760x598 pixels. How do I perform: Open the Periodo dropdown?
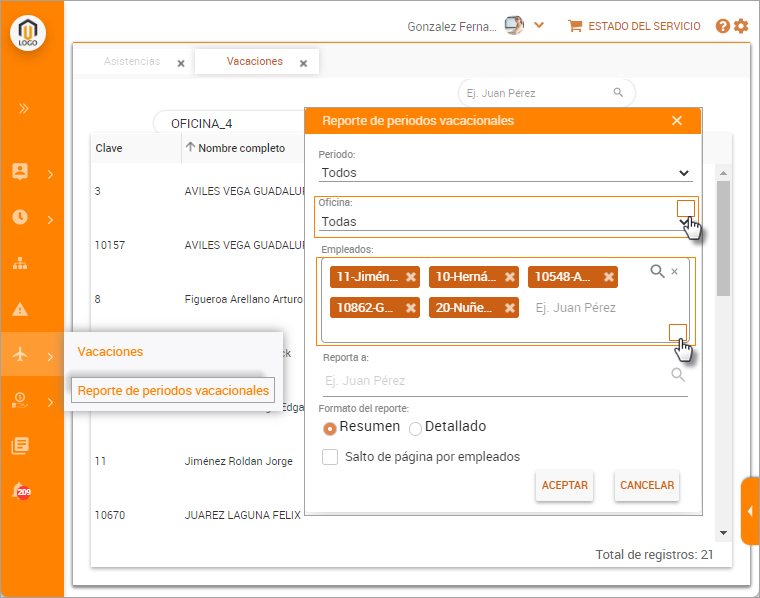click(x=504, y=173)
